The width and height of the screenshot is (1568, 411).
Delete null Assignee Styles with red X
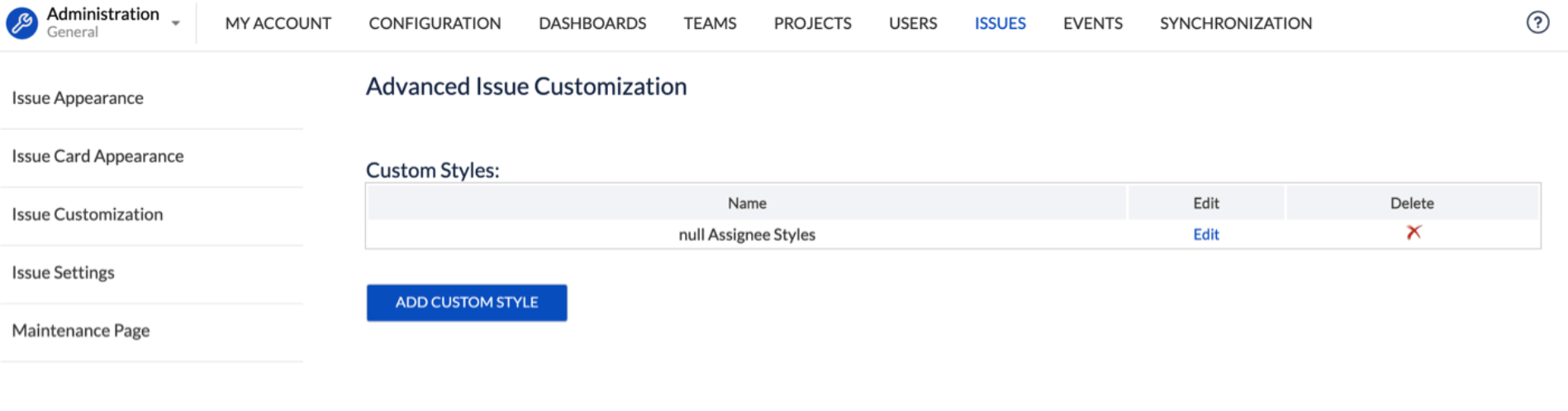pyautogui.click(x=1414, y=233)
